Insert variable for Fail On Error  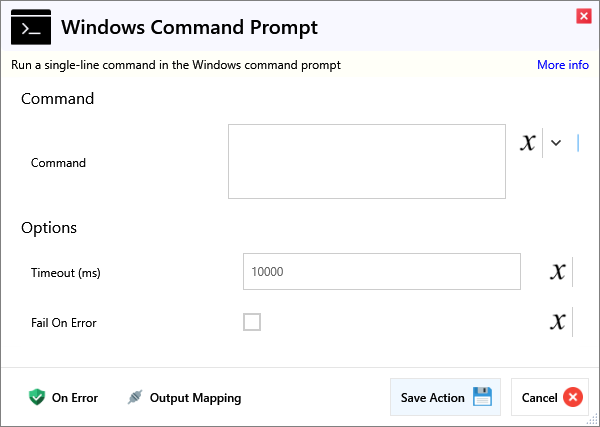[558, 322]
